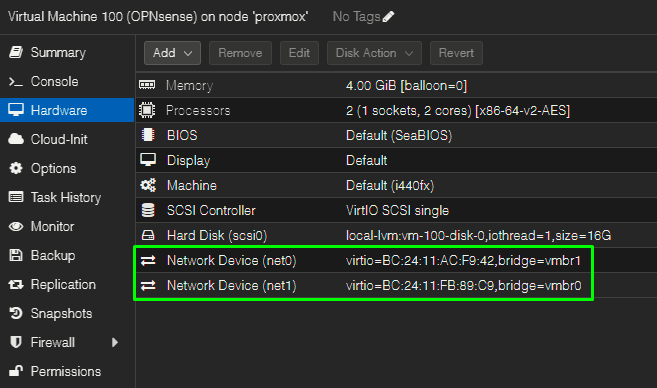Click the VirtIO SCSI single value
This screenshot has width=657, height=388.
point(397,210)
